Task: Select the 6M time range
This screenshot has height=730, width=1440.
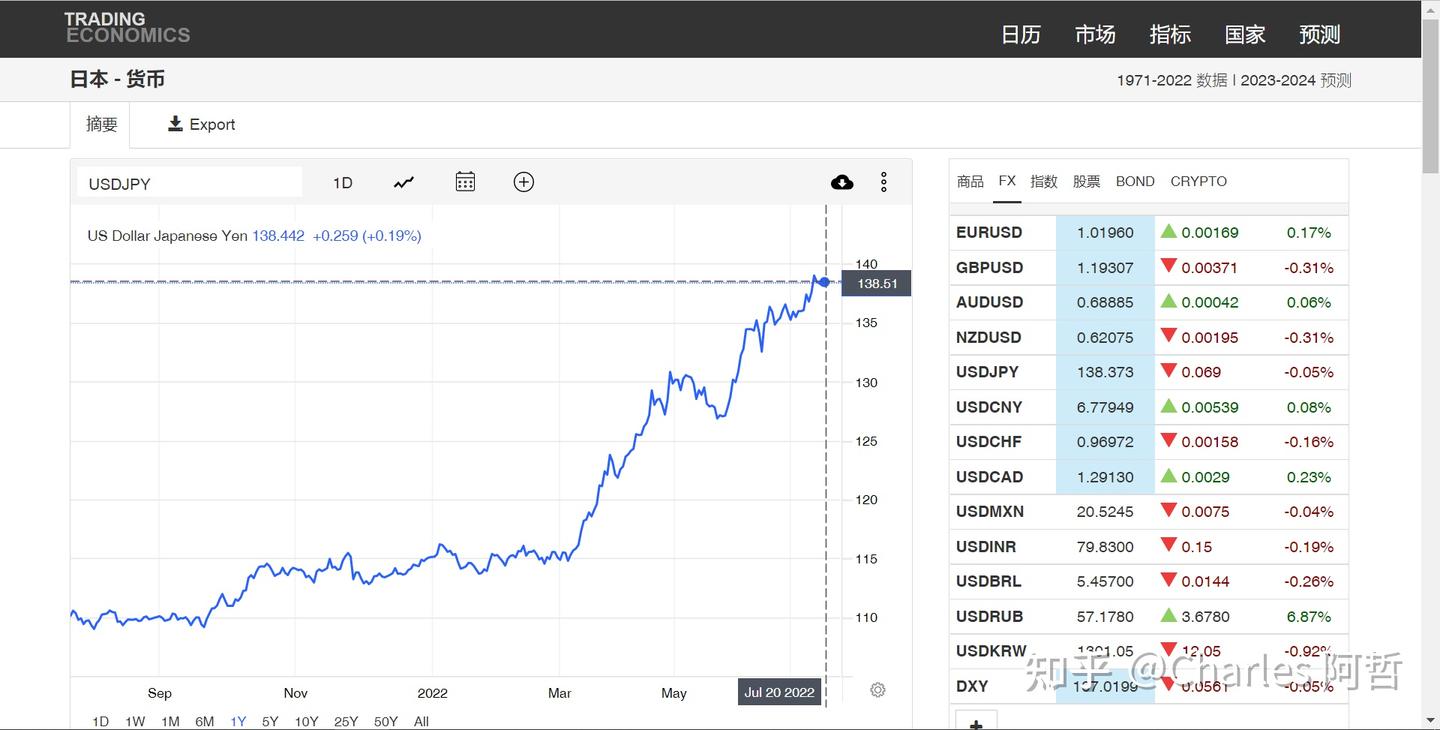Action: (x=204, y=721)
